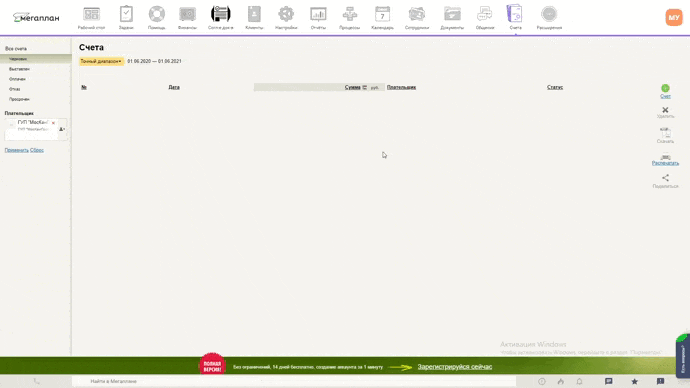Sort by Дата column header

[x=174, y=87]
